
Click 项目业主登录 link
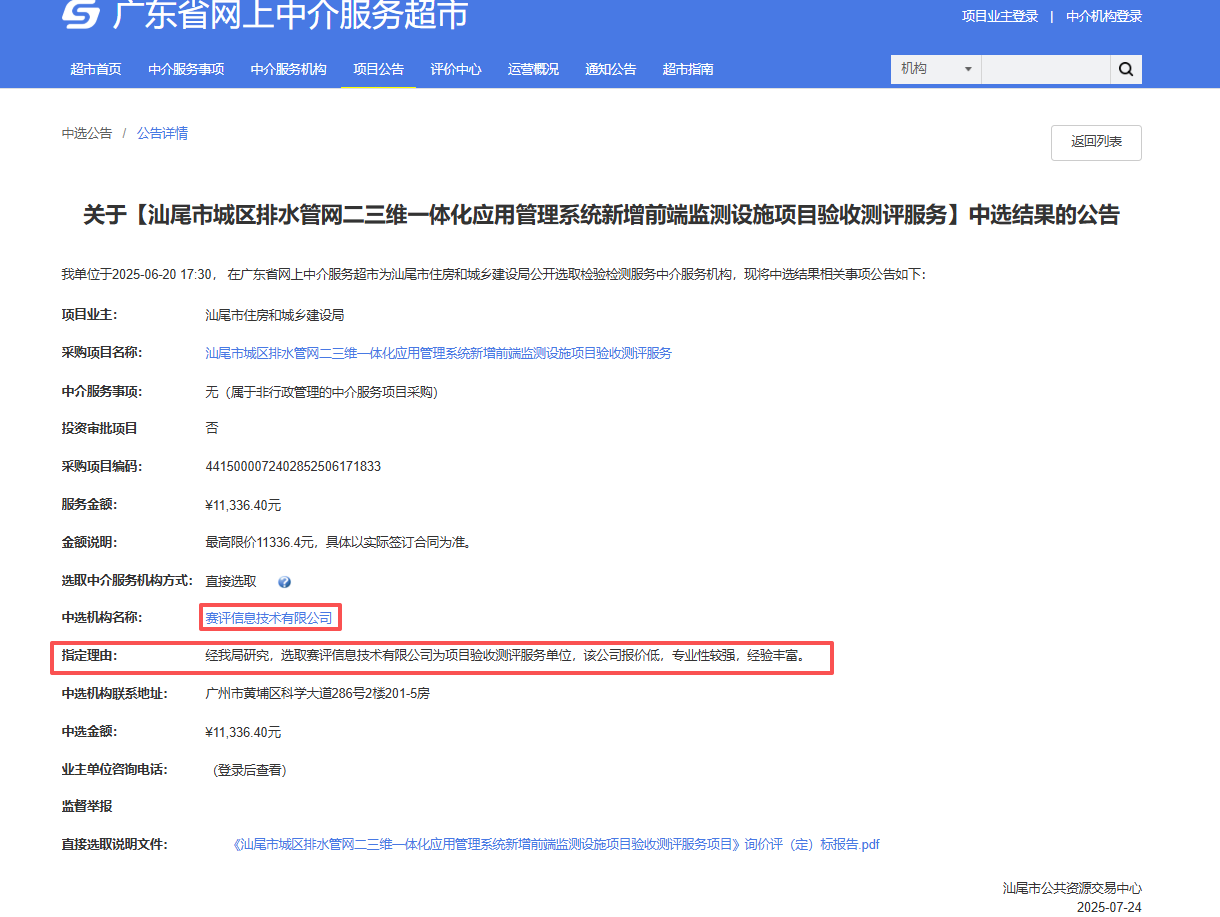click(1000, 16)
